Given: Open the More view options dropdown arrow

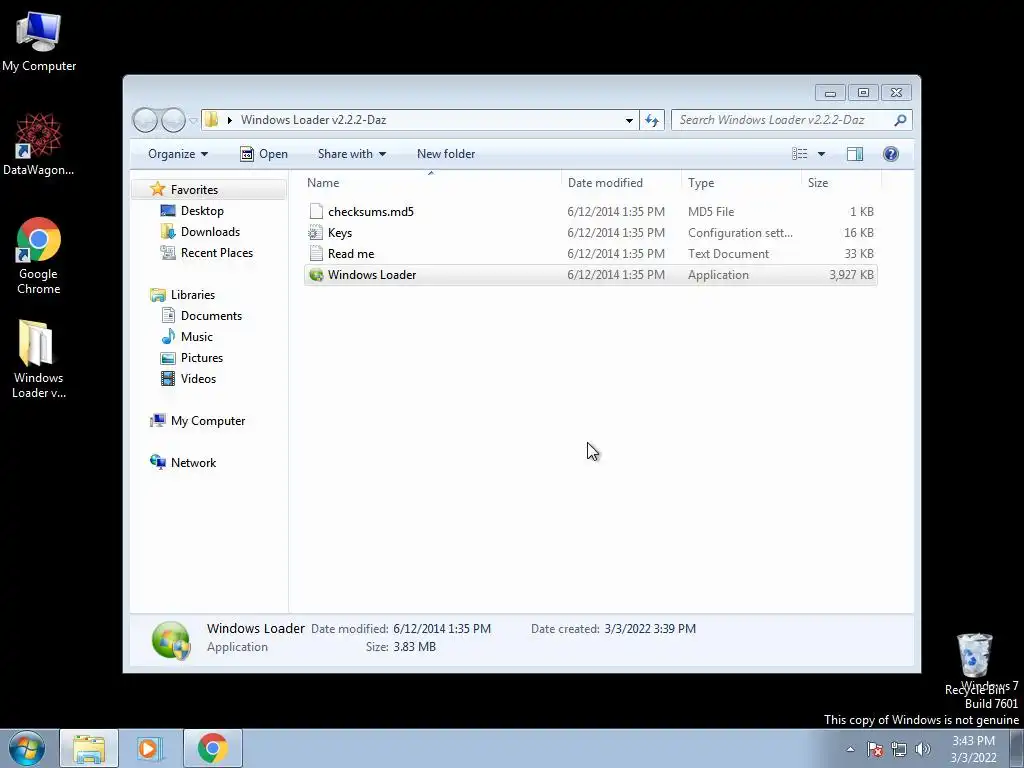Looking at the screenshot, I should pos(822,154).
